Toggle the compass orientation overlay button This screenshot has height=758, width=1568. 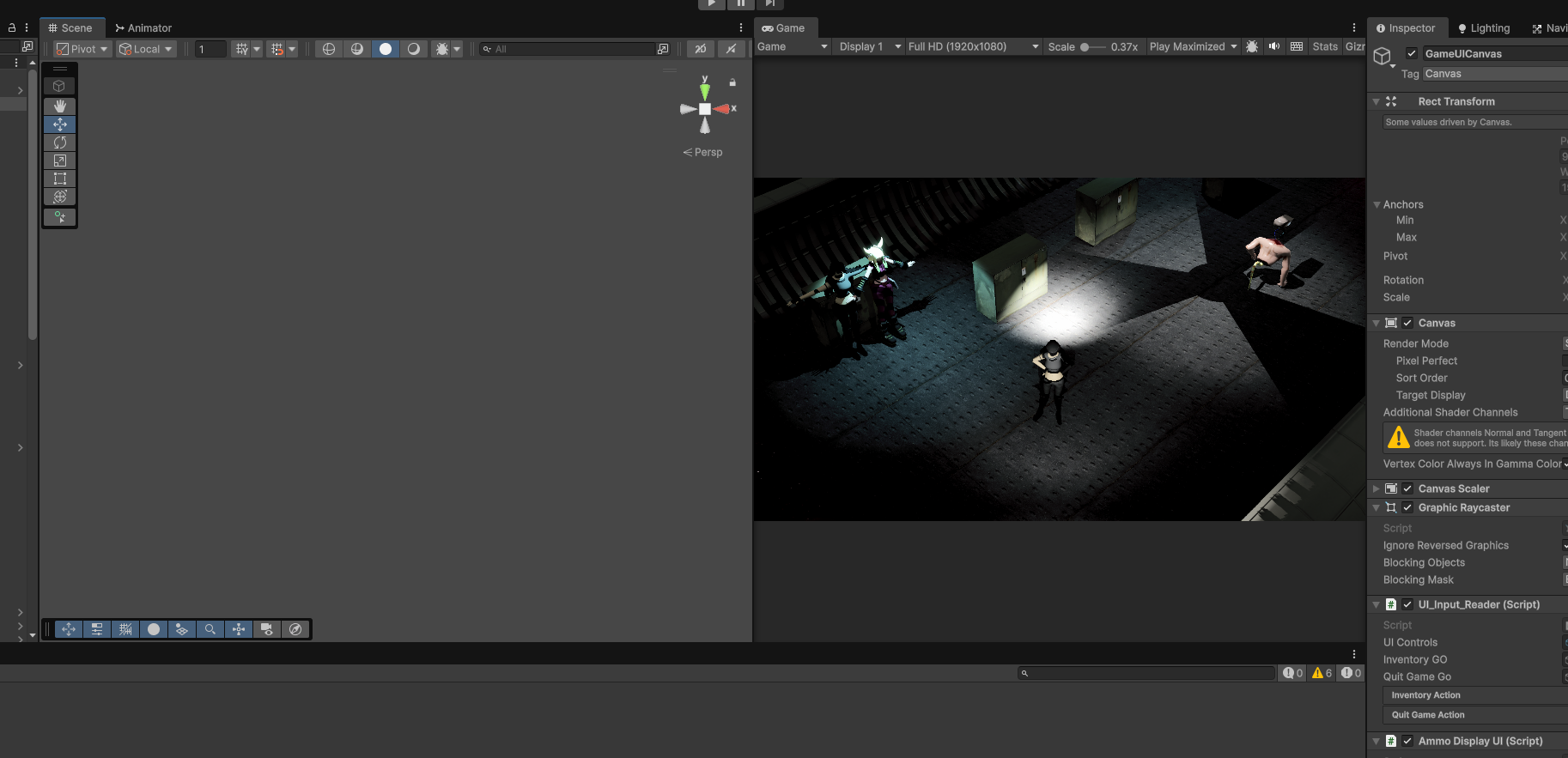point(295,629)
